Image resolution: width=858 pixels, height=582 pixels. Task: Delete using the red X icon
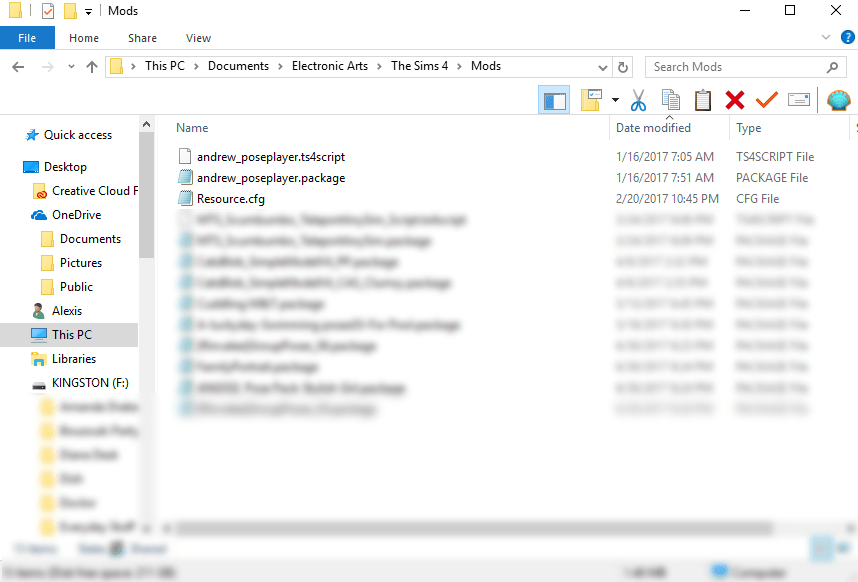734,100
